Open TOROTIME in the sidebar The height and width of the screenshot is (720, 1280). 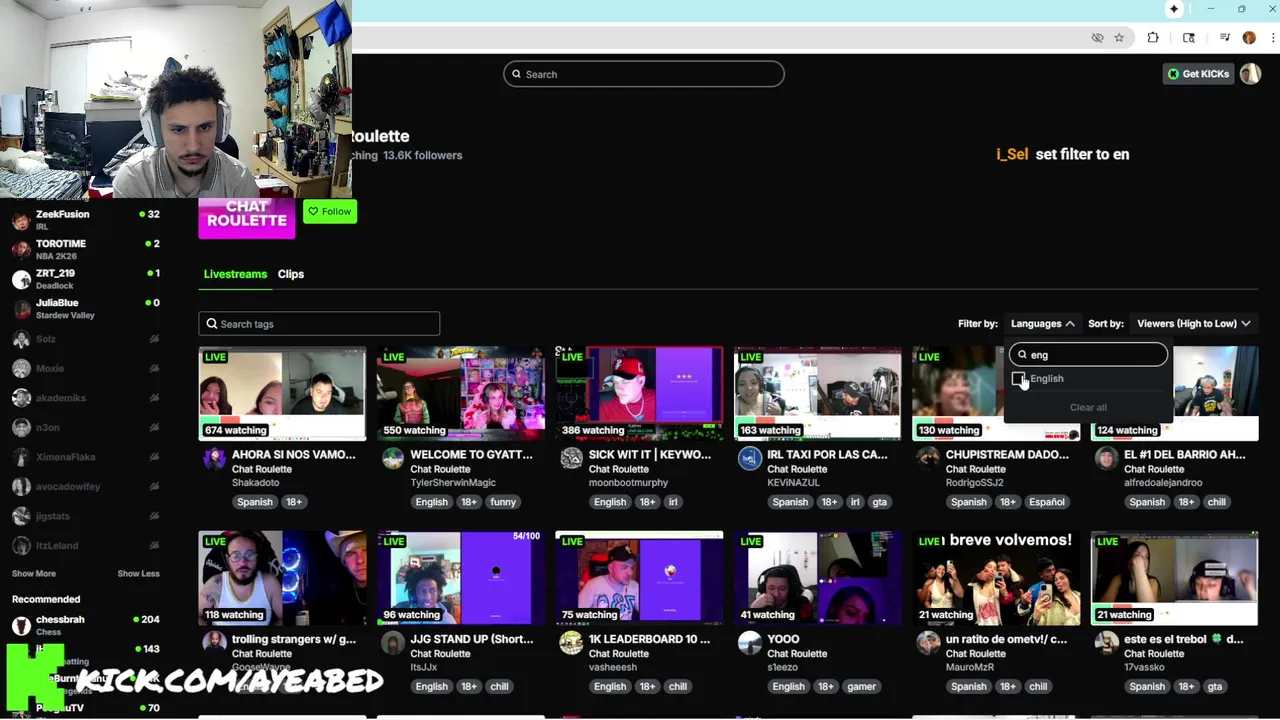pos(85,249)
